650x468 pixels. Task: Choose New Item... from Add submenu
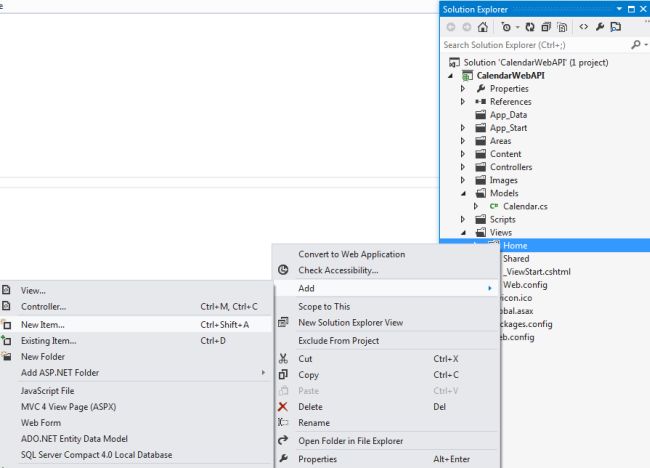[136, 325]
